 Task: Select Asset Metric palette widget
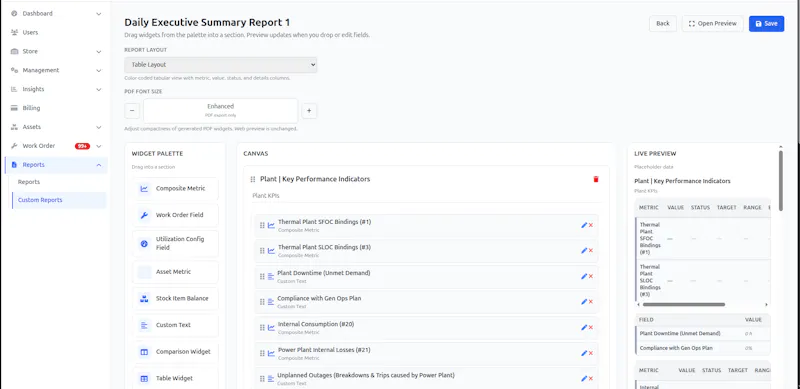pyautogui.click(x=176, y=272)
